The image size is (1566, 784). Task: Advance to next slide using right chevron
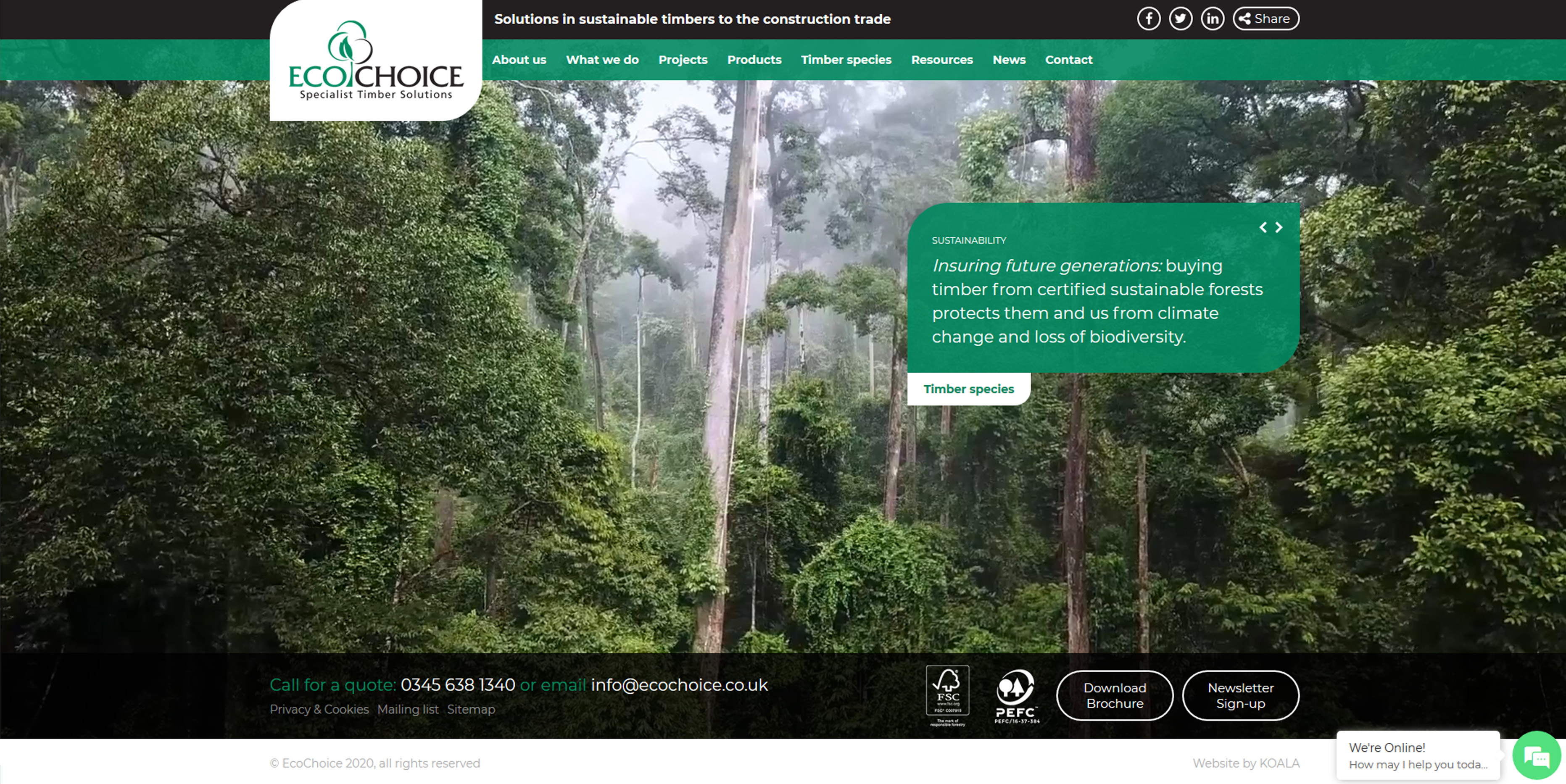tap(1279, 227)
